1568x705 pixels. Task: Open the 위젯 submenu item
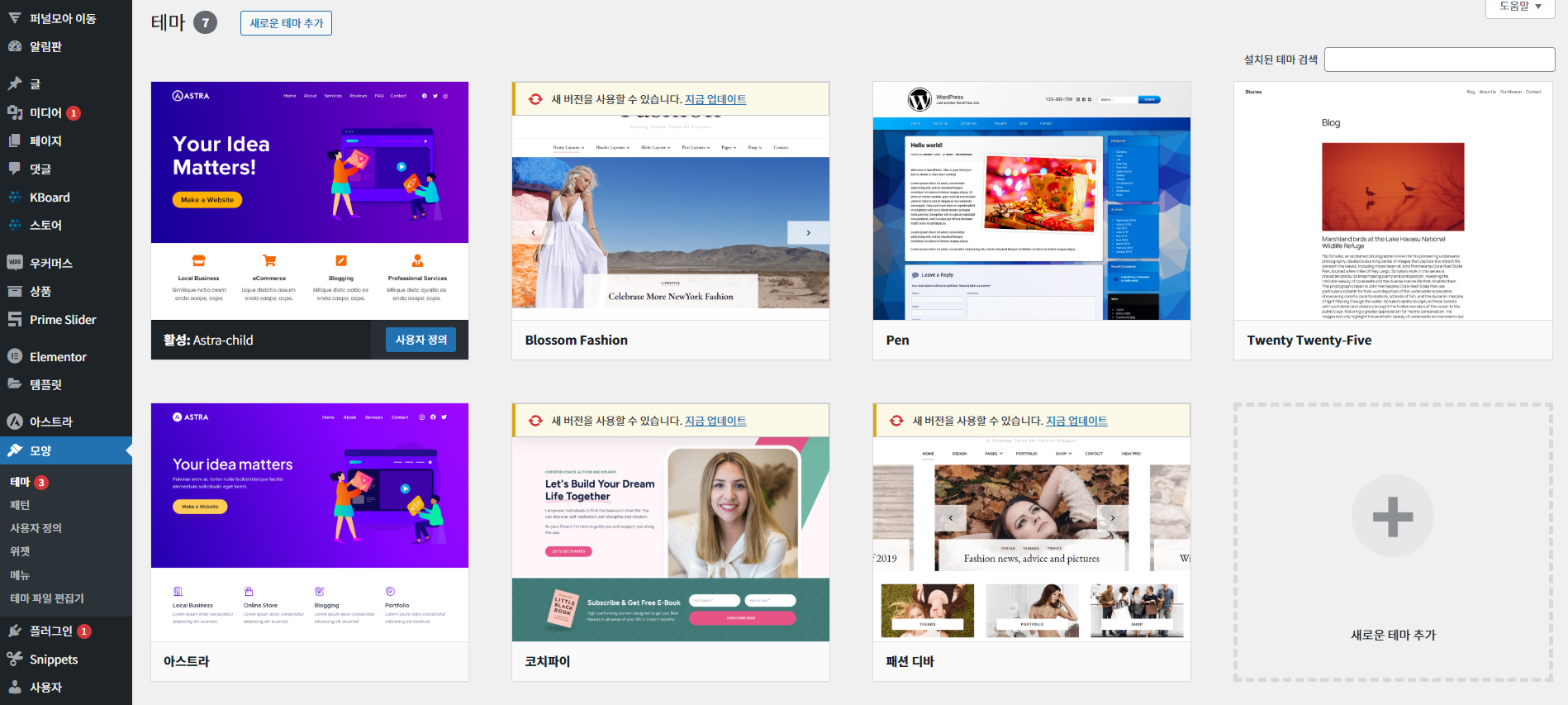click(20, 551)
